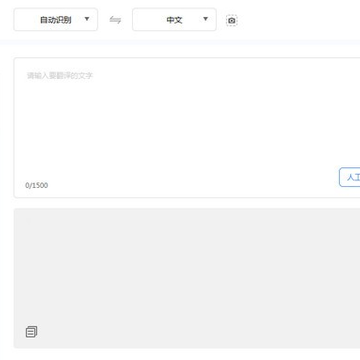Open the 中文 target language dropdown

click(174, 20)
